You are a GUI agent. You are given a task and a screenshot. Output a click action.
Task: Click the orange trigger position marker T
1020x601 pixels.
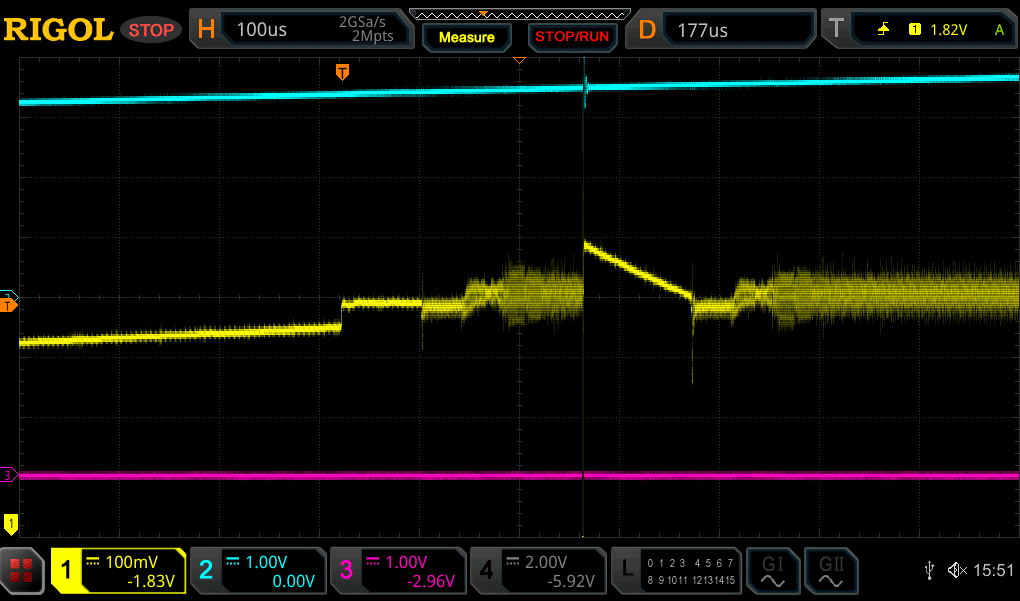pyautogui.click(x=342, y=71)
